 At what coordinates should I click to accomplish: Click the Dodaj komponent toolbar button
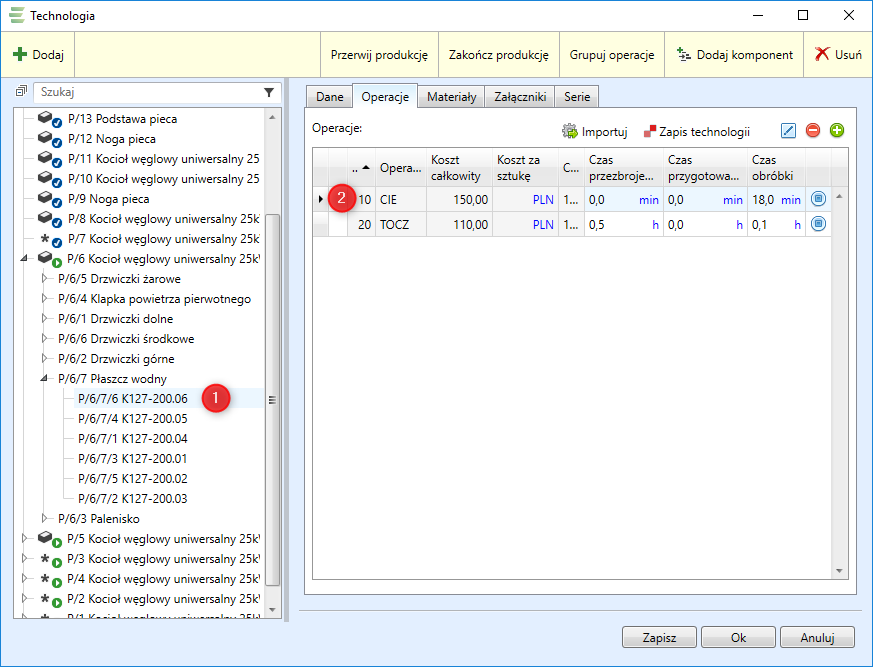click(x=735, y=55)
